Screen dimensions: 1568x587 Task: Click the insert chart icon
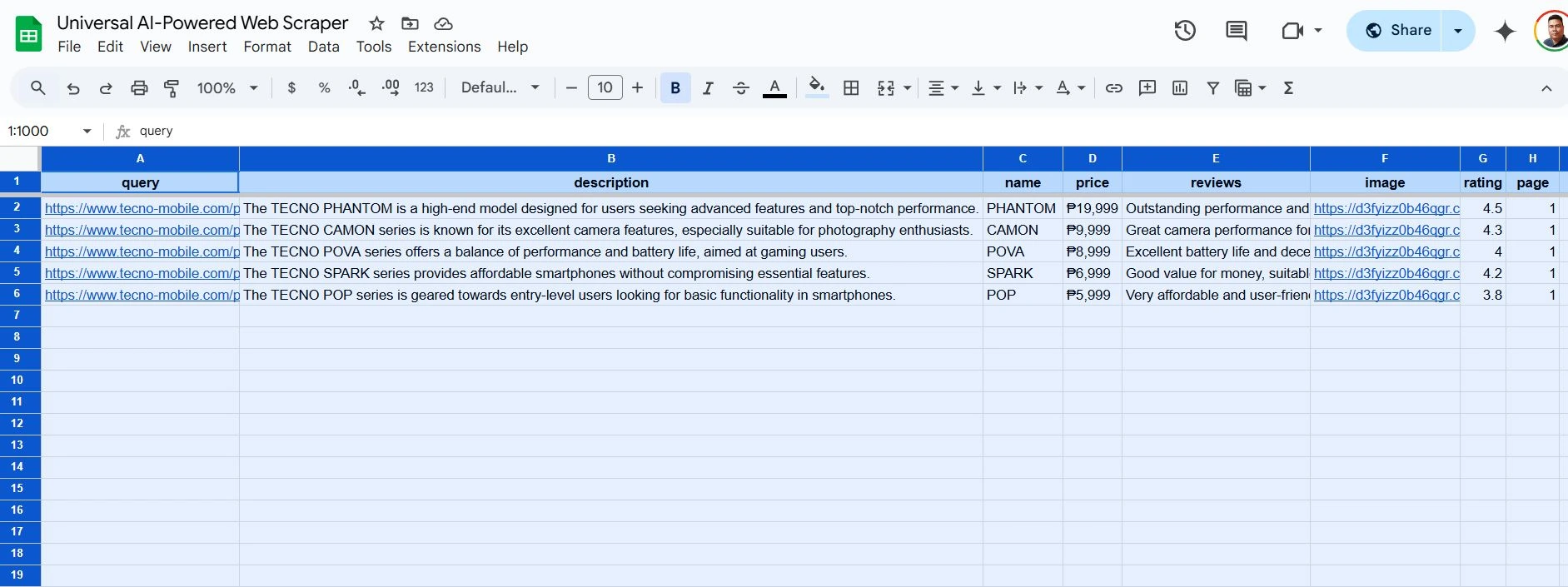point(1179,88)
